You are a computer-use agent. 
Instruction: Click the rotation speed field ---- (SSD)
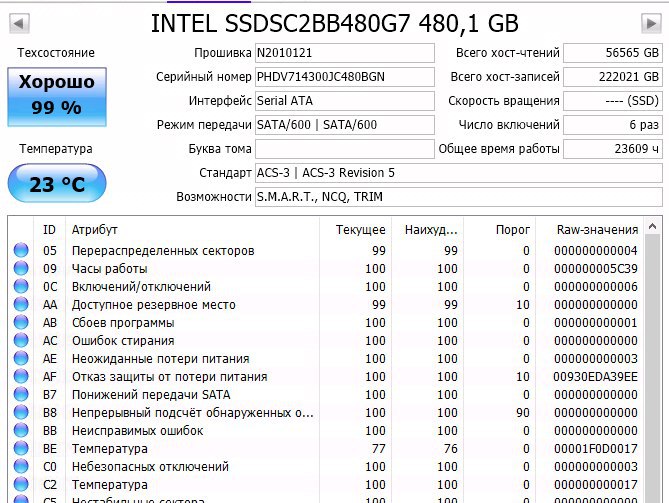[613, 101]
